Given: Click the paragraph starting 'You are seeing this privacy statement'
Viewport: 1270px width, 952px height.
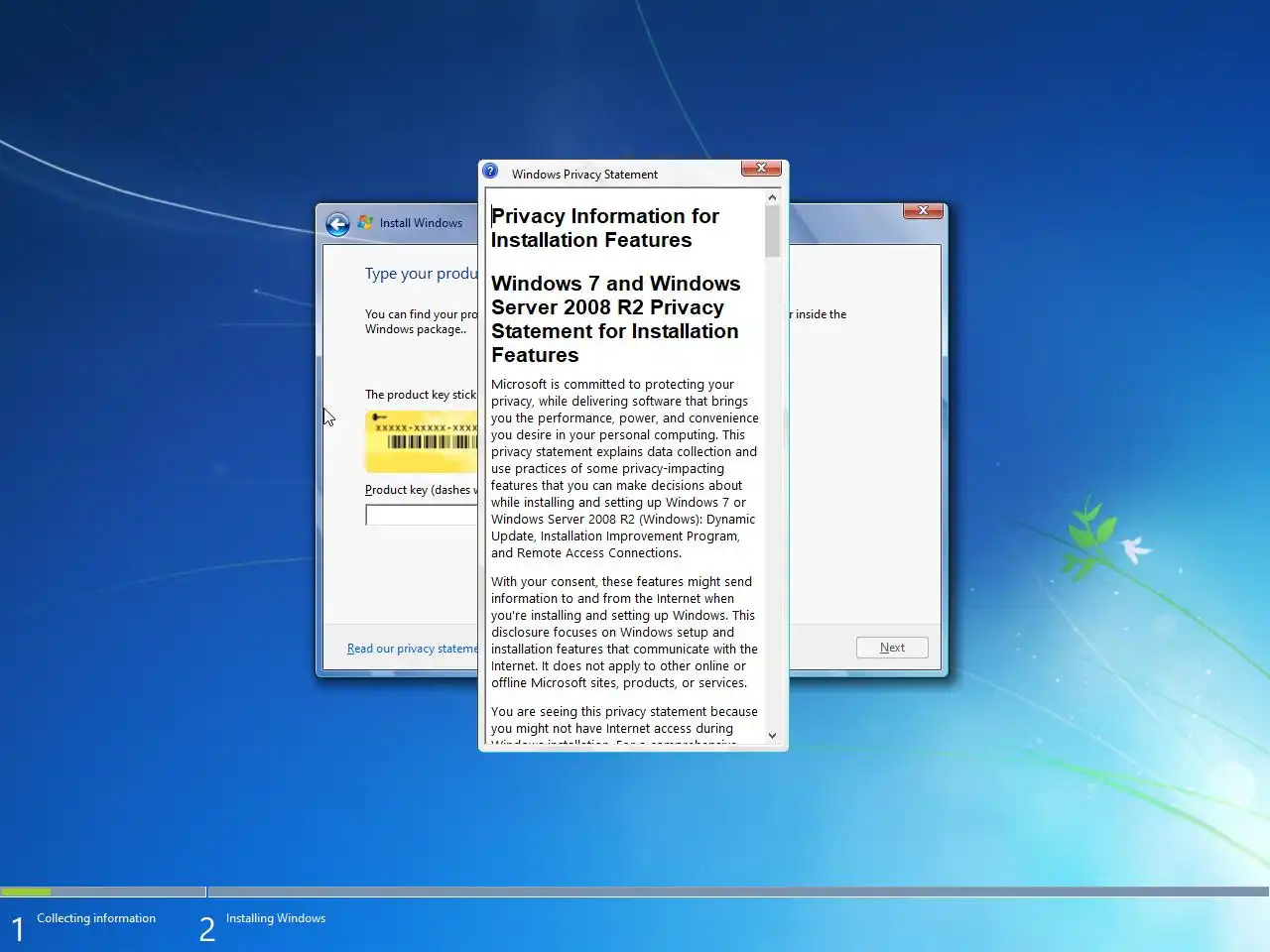Looking at the screenshot, I should (x=625, y=724).
